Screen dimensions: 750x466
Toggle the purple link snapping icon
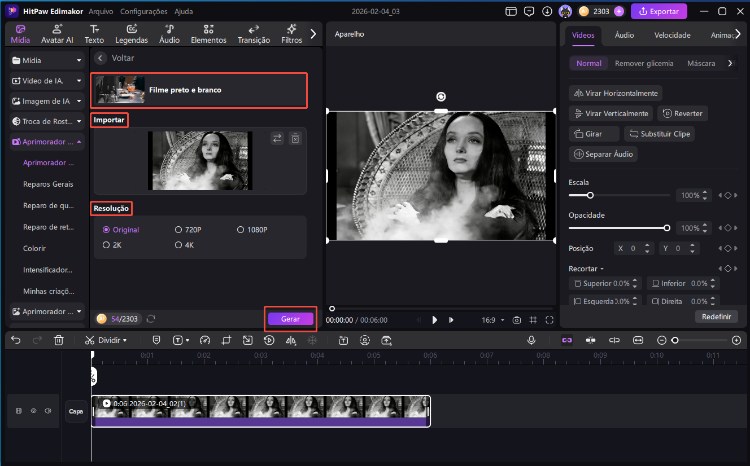coord(567,340)
